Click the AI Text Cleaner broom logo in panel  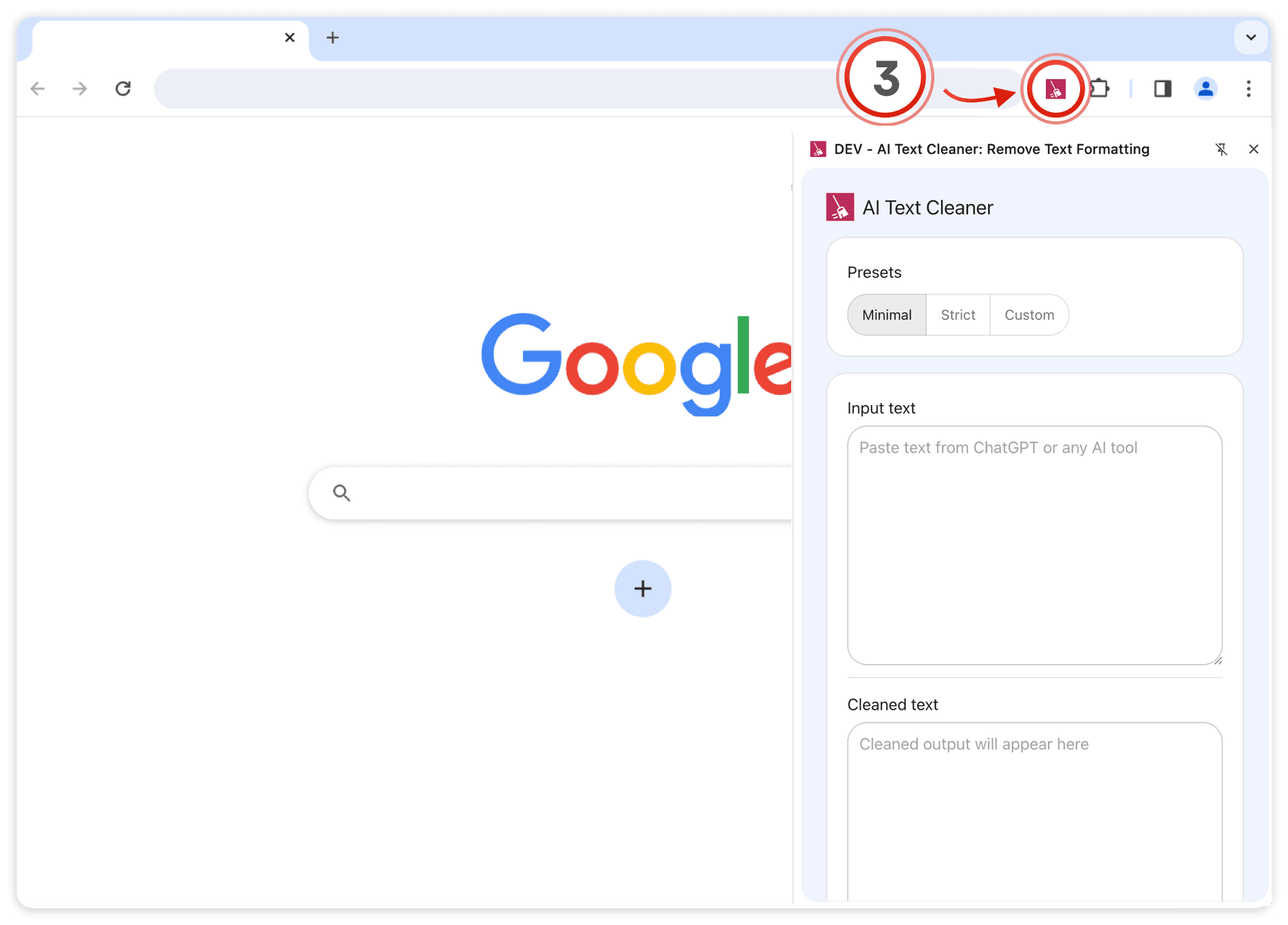click(x=839, y=207)
